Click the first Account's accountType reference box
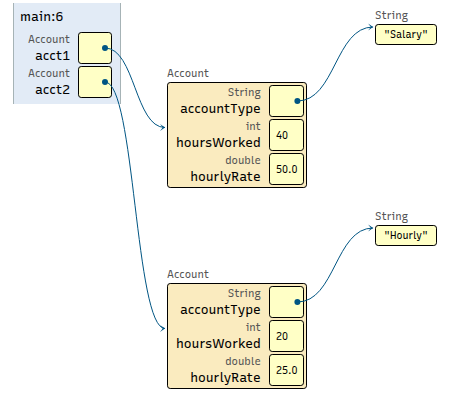Screen dimensions: 450x408 coord(286,101)
